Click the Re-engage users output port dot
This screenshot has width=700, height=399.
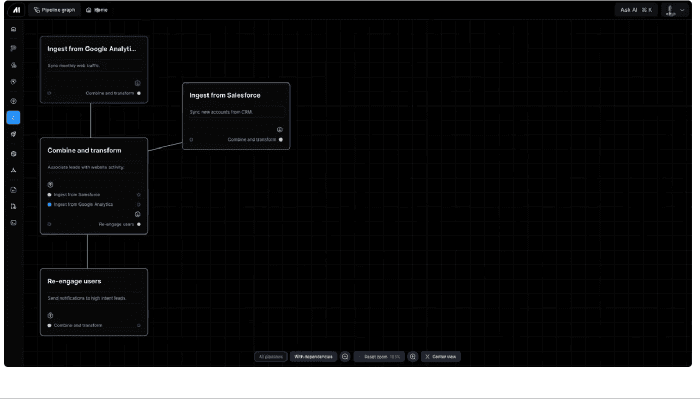coord(139,224)
